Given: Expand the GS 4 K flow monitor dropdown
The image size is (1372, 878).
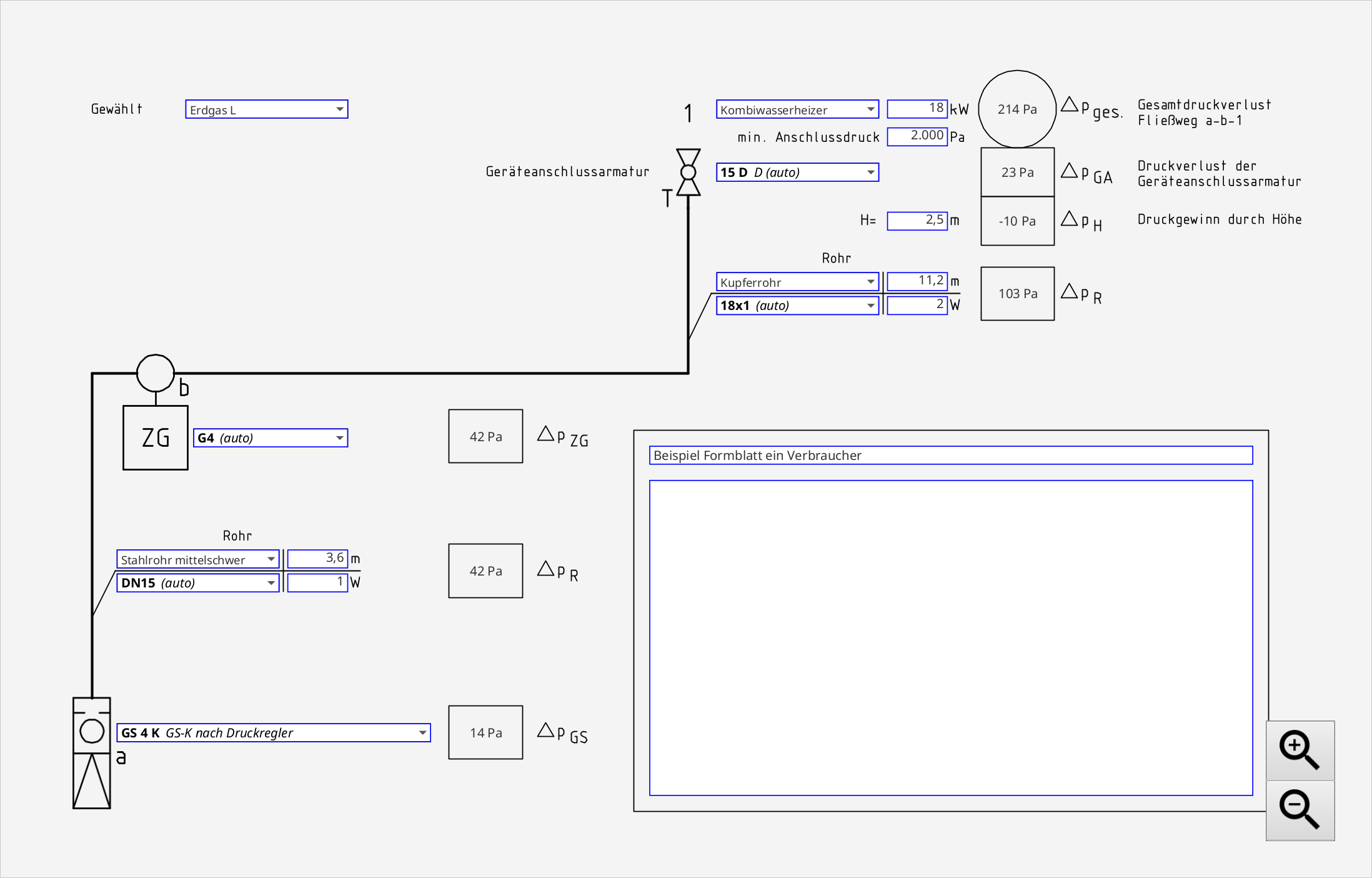Looking at the screenshot, I should pos(274,733).
